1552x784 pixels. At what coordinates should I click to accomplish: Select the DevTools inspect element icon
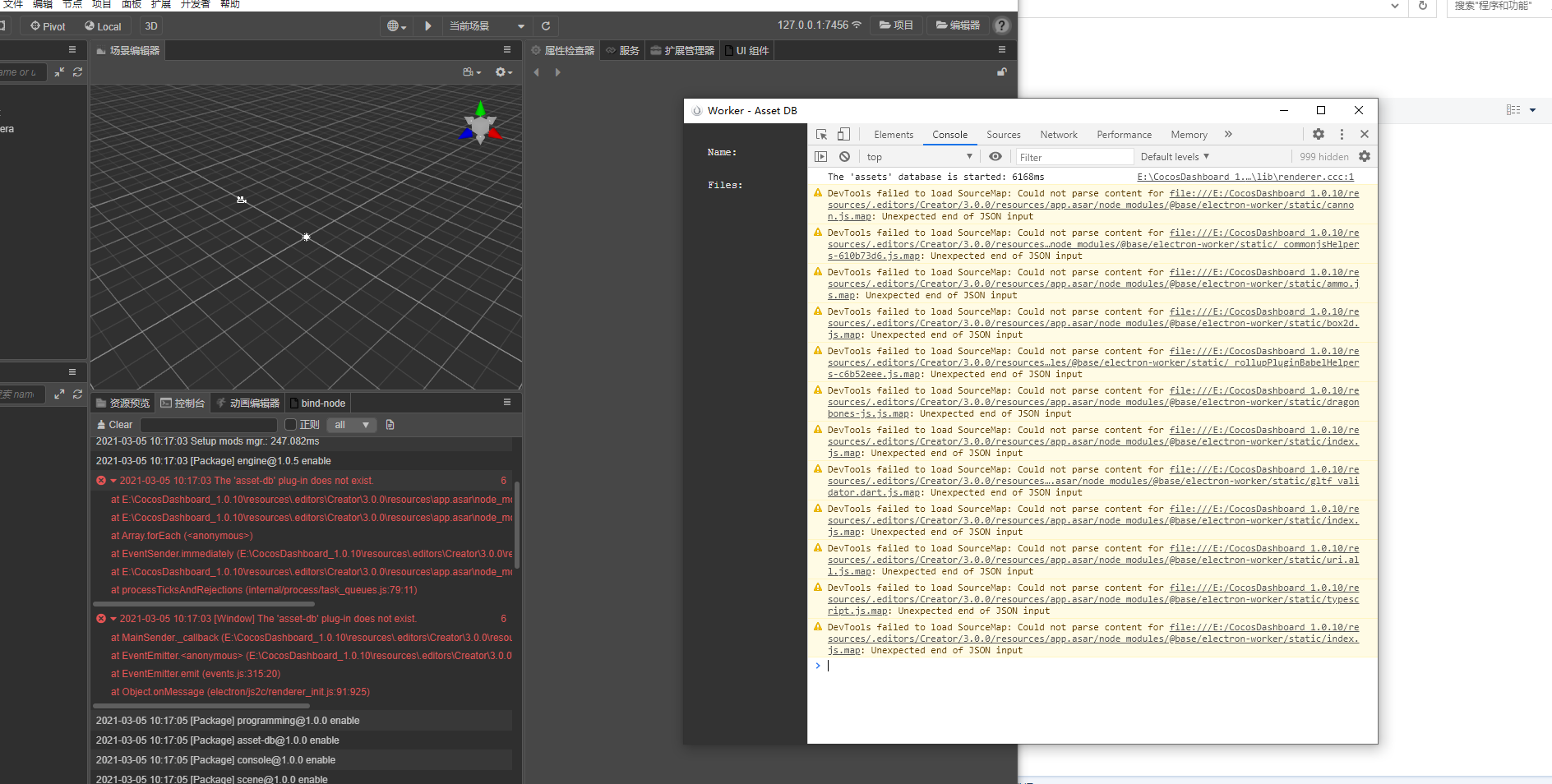point(821,134)
